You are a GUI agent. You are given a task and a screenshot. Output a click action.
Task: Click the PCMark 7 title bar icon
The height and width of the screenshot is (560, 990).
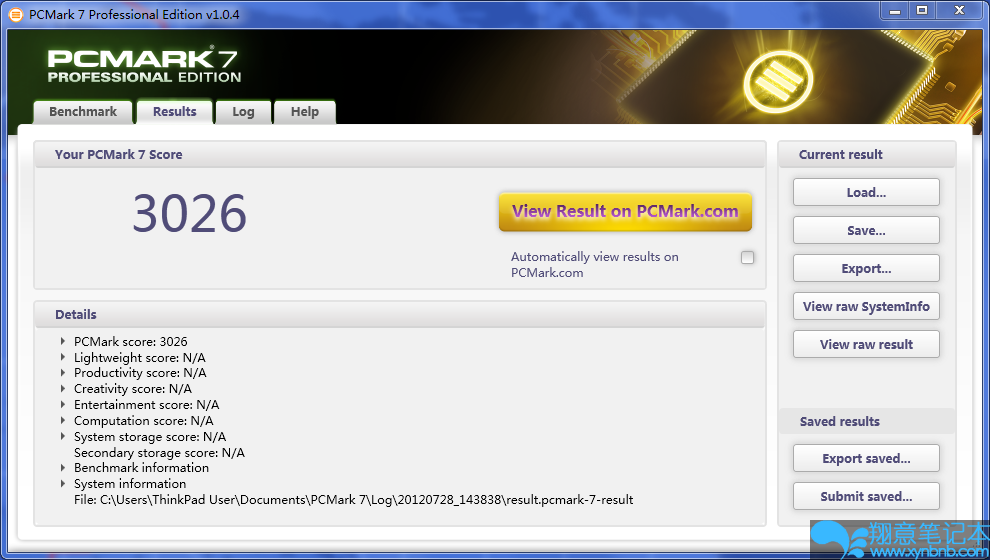click(15, 14)
